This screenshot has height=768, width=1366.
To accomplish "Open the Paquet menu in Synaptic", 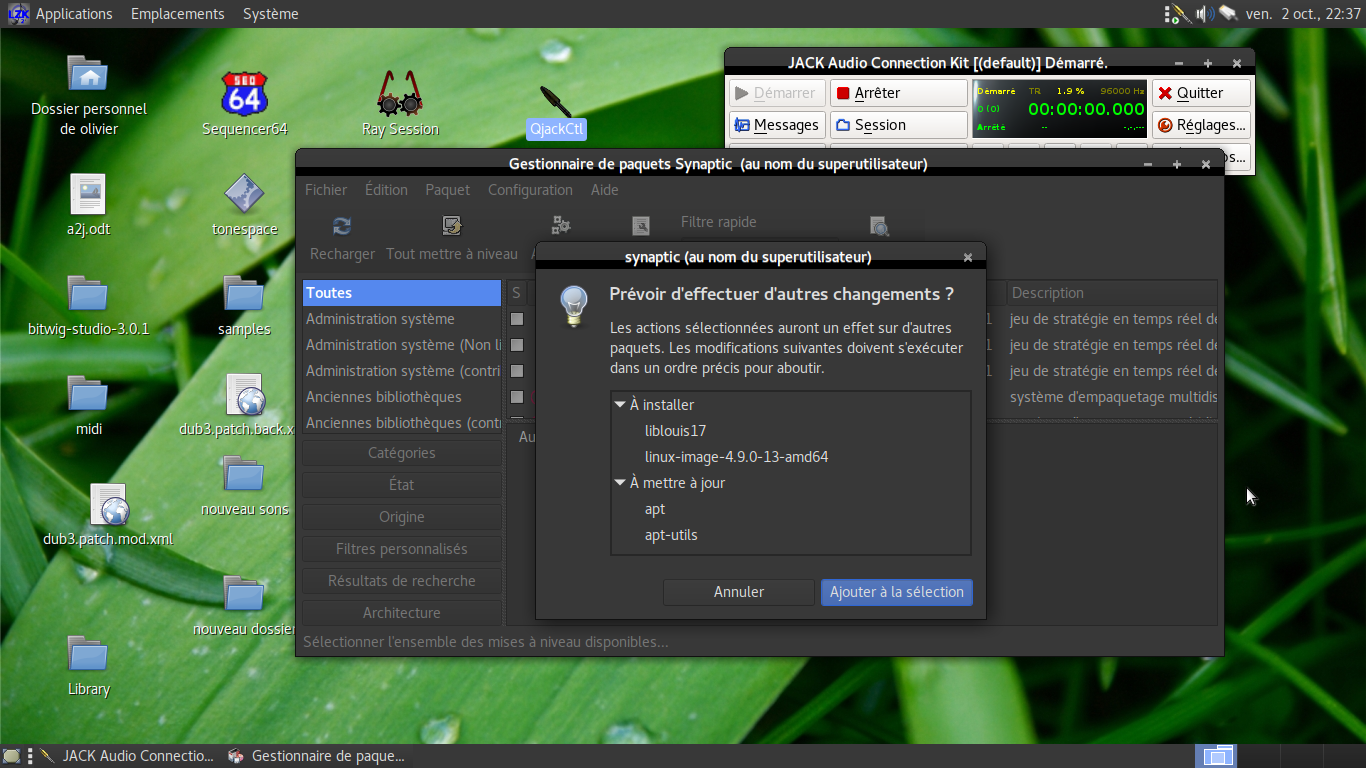I will [x=448, y=190].
